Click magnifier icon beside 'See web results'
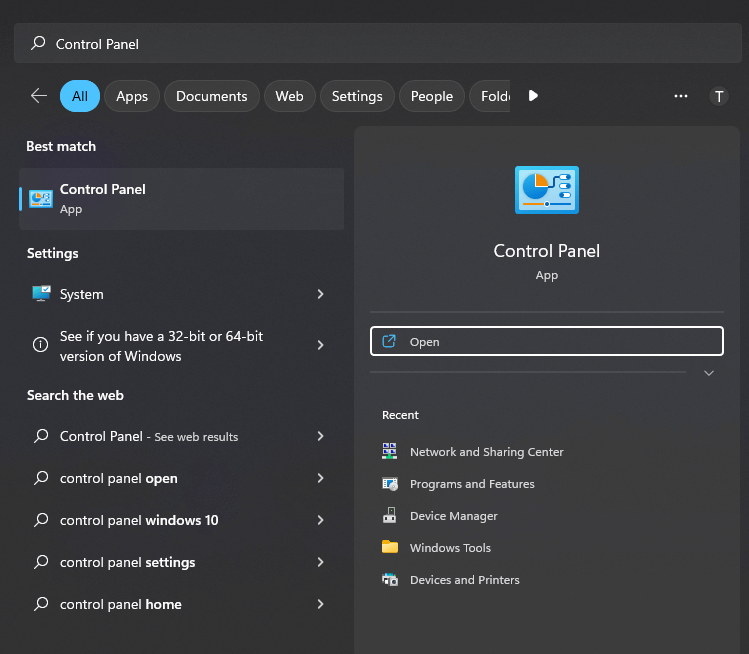The height and width of the screenshot is (654, 749). click(x=41, y=436)
